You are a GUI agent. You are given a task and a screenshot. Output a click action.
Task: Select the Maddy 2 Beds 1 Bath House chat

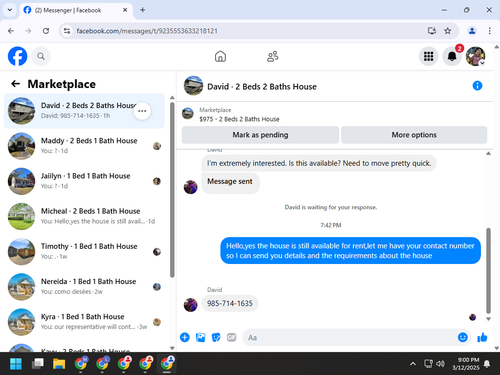tap(84, 146)
